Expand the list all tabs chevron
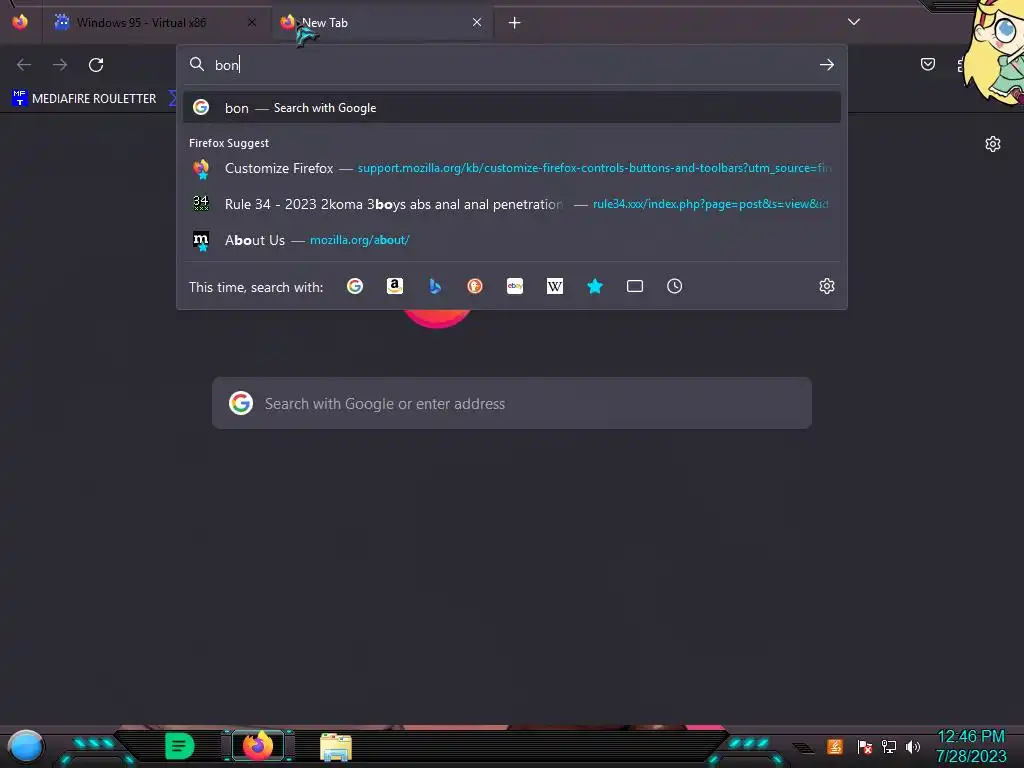 (x=854, y=22)
